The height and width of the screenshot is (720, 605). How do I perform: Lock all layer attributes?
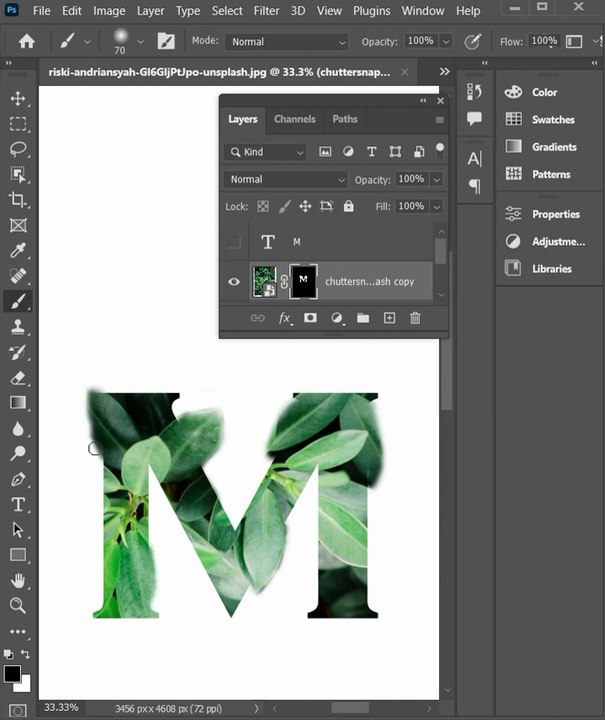click(x=348, y=206)
